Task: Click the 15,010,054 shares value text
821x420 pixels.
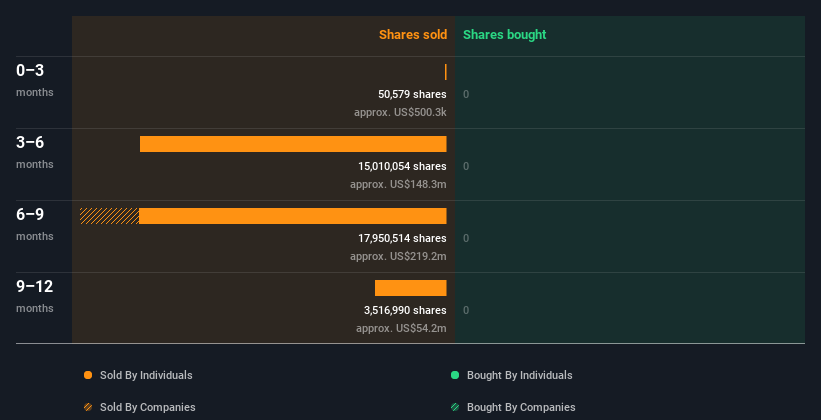Action: tap(402, 166)
